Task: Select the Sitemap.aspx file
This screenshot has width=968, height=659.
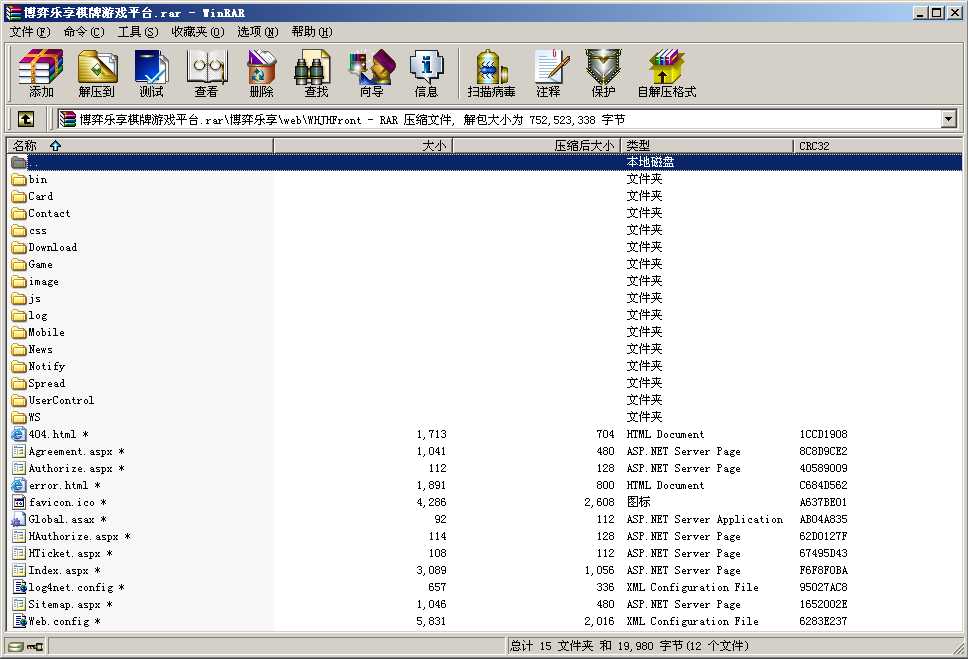Action: pyautogui.click(x=62, y=604)
